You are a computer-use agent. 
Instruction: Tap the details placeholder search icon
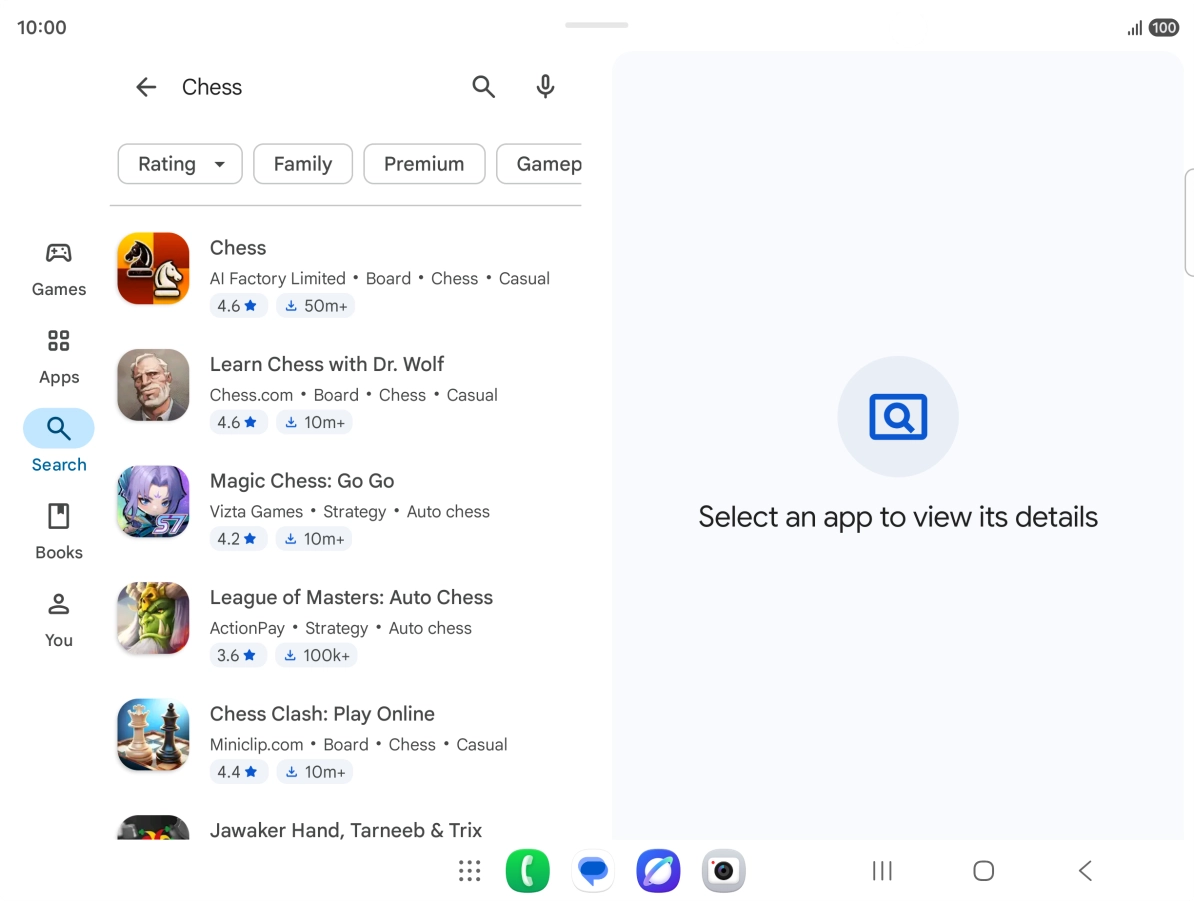click(x=898, y=417)
